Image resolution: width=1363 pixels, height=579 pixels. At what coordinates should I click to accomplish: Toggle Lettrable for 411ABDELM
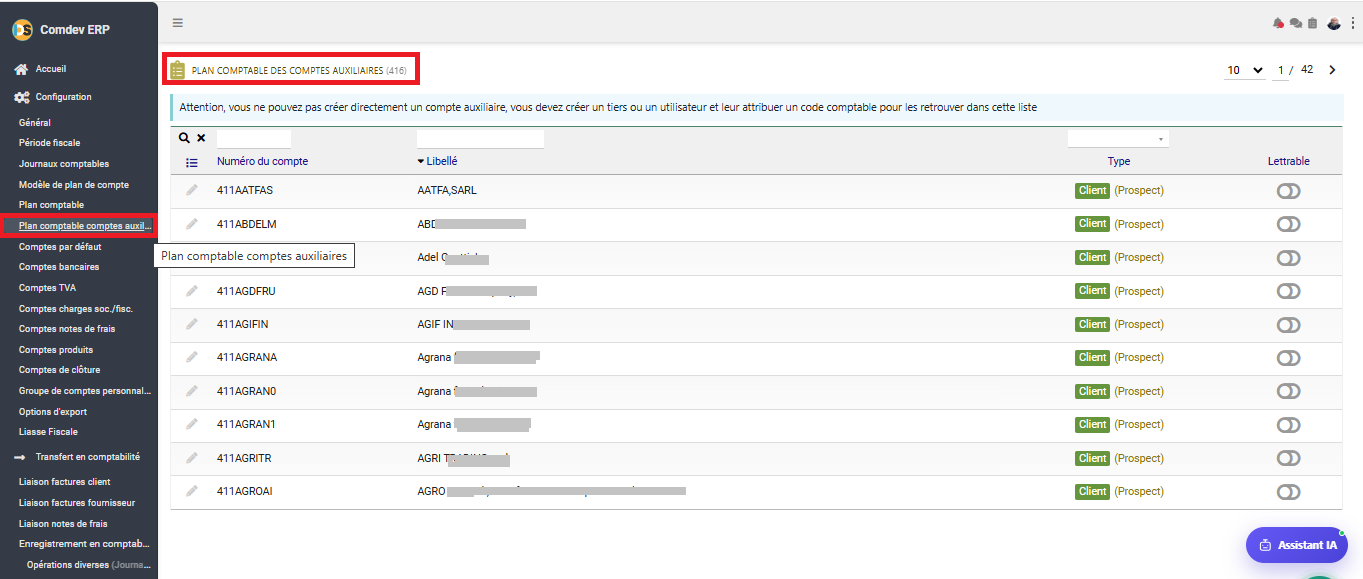1288,224
